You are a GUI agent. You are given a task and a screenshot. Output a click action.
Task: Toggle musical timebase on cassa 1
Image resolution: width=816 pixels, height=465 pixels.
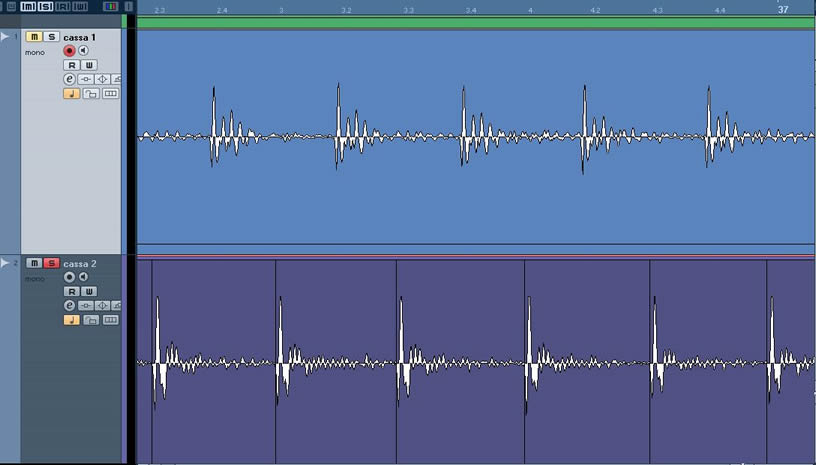point(71,94)
